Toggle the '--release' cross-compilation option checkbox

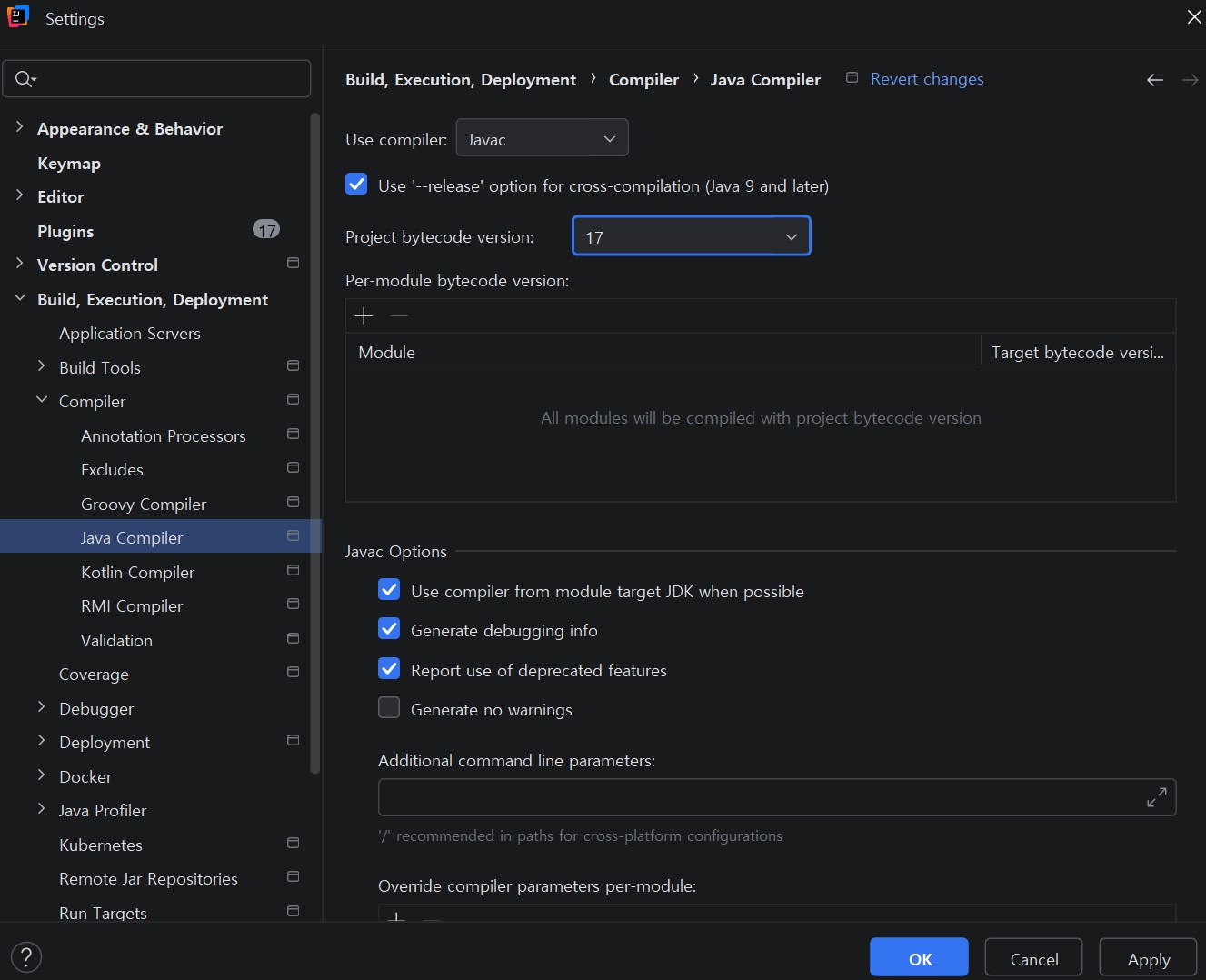pos(356,185)
